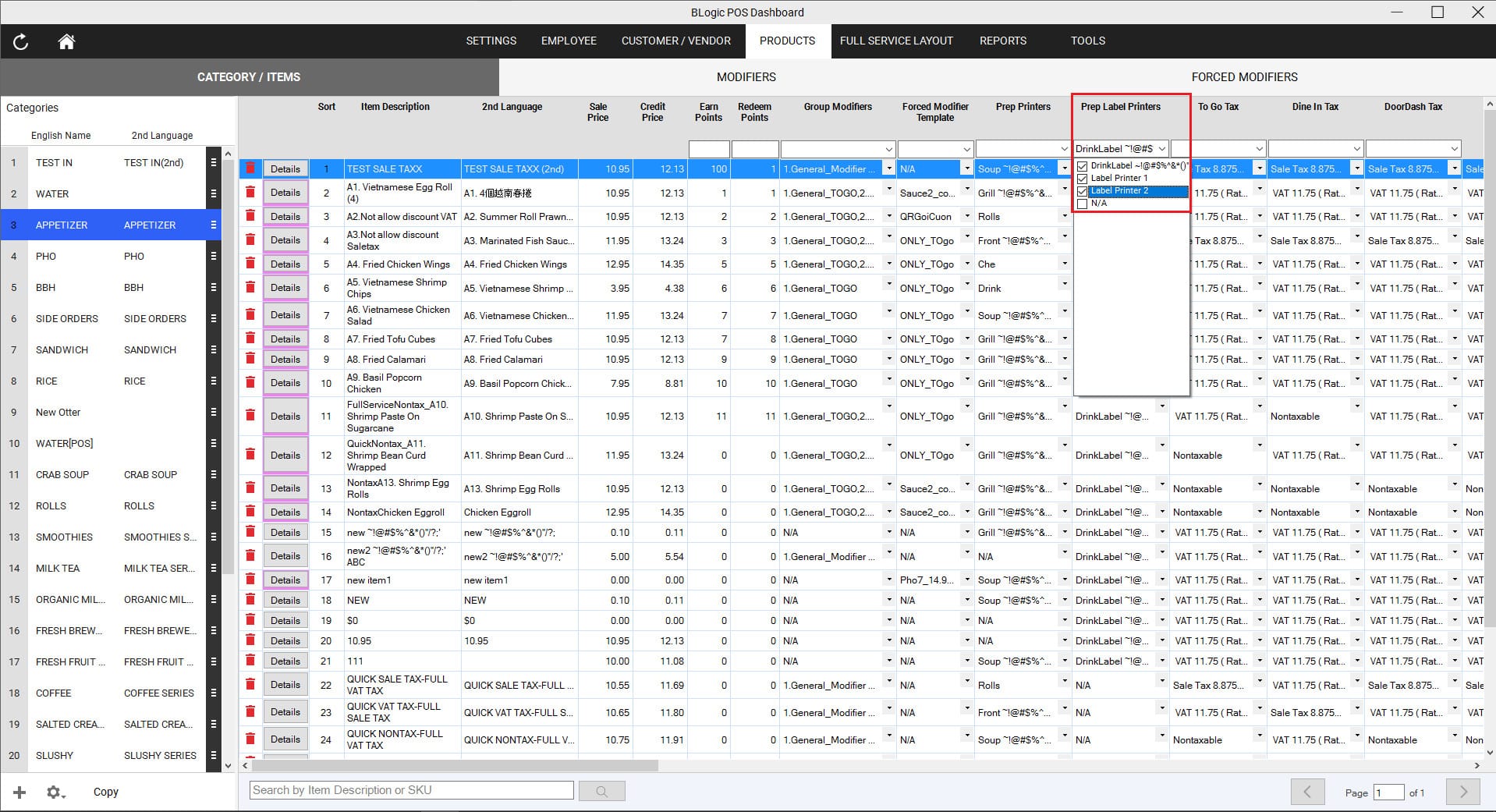1496x812 pixels.
Task: Click trash icon for A4. Fried Chicken Wings
Action: point(250,264)
